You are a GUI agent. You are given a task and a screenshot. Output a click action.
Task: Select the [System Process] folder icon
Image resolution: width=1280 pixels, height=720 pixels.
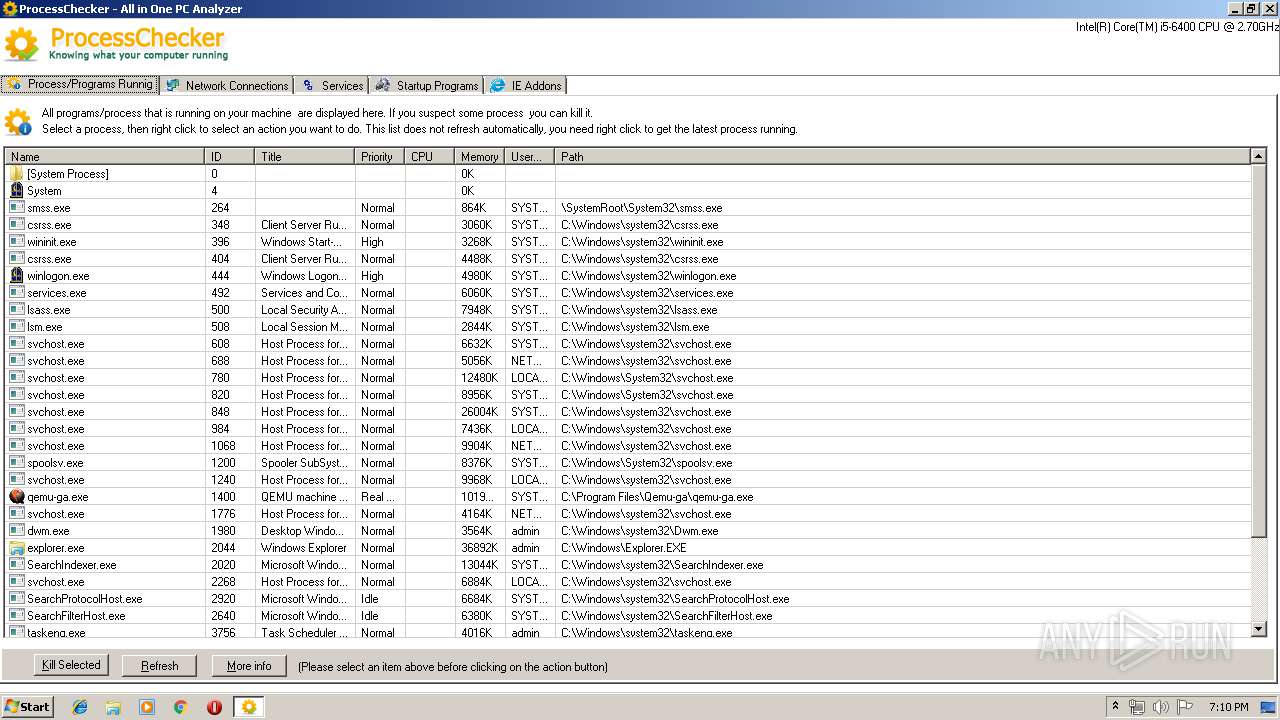point(16,174)
